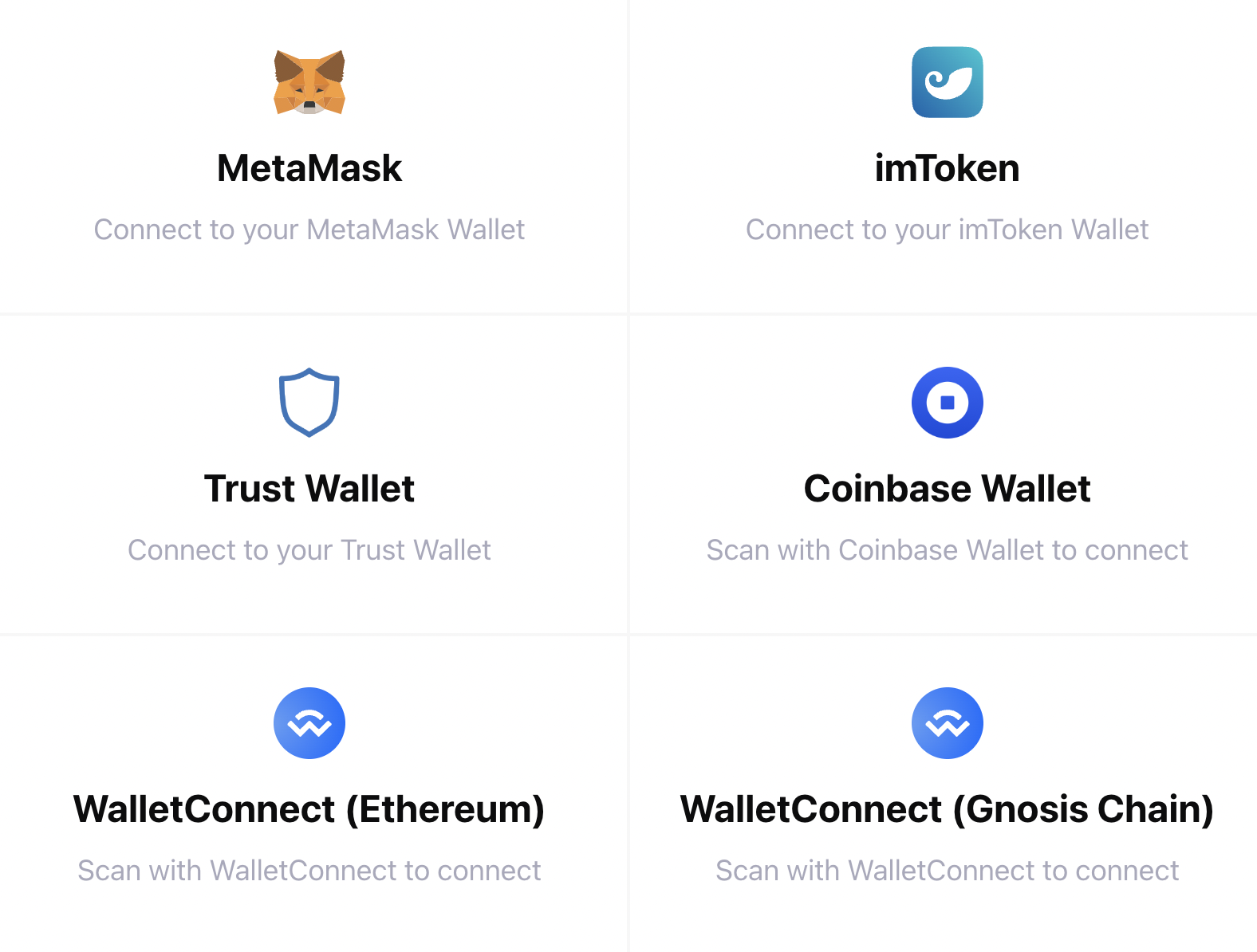Select the WalletConnect (Gnosis Chain) icon
This screenshot has height=952, width=1257.
[948, 723]
